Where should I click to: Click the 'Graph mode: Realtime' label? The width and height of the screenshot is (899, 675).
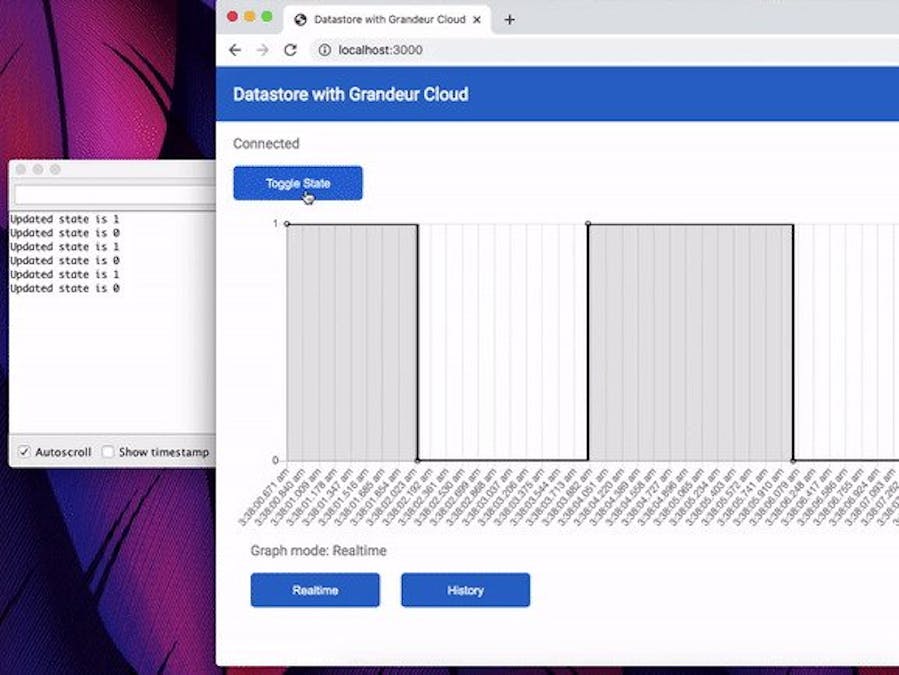point(318,551)
